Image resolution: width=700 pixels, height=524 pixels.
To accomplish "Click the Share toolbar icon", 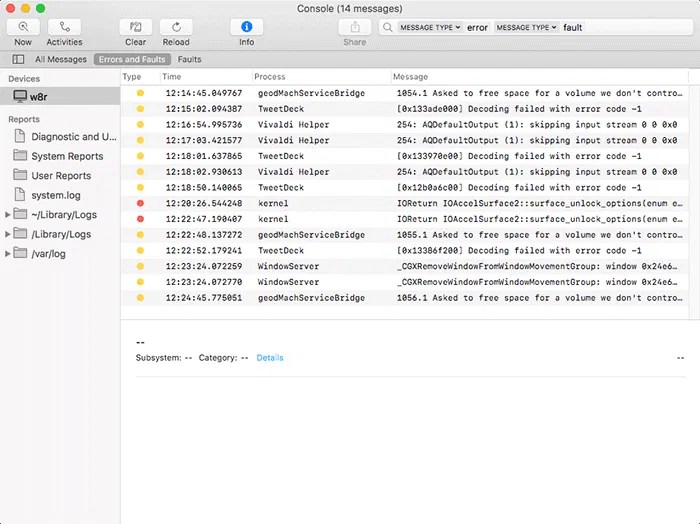I will (x=354, y=27).
